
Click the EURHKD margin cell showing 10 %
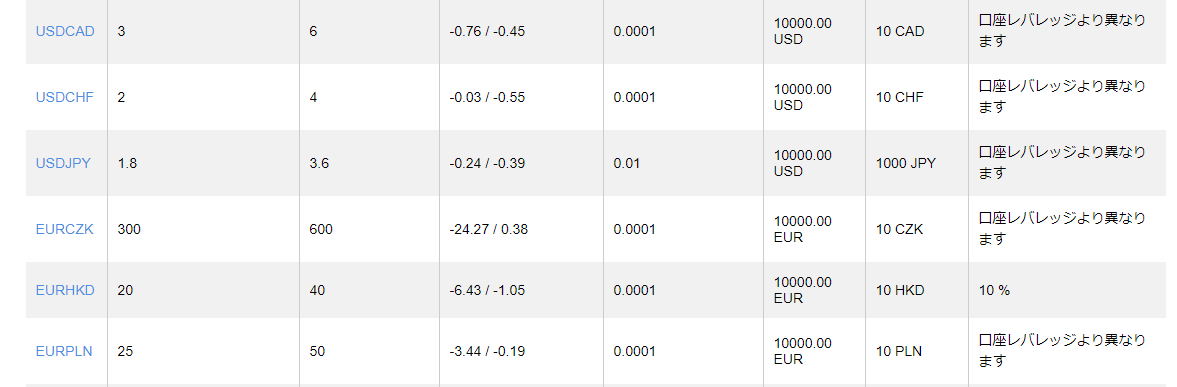994,290
